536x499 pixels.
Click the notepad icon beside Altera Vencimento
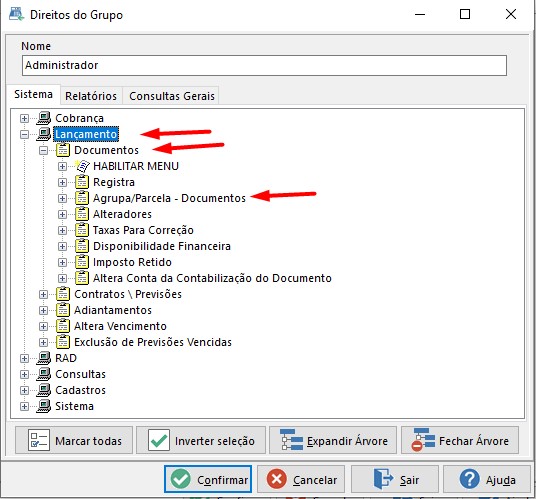(63, 326)
